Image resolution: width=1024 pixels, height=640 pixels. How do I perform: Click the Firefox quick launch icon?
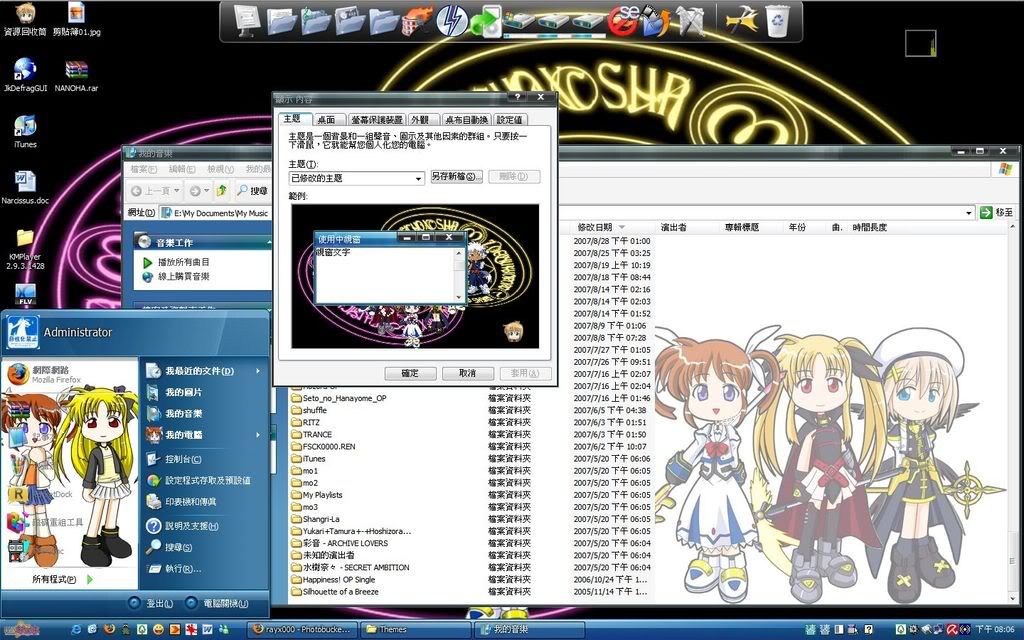pyautogui.click(x=109, y=630)
